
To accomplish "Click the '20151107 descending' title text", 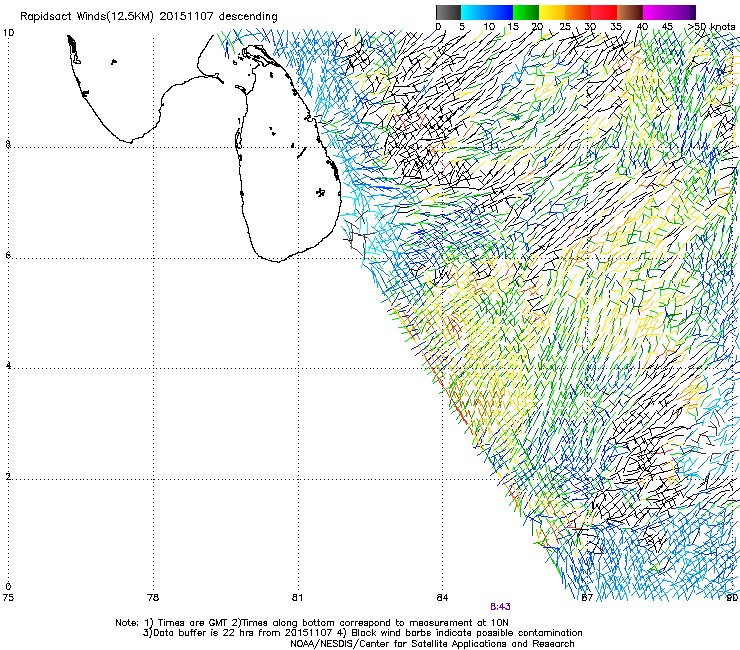I will click(x=219, y=17).
